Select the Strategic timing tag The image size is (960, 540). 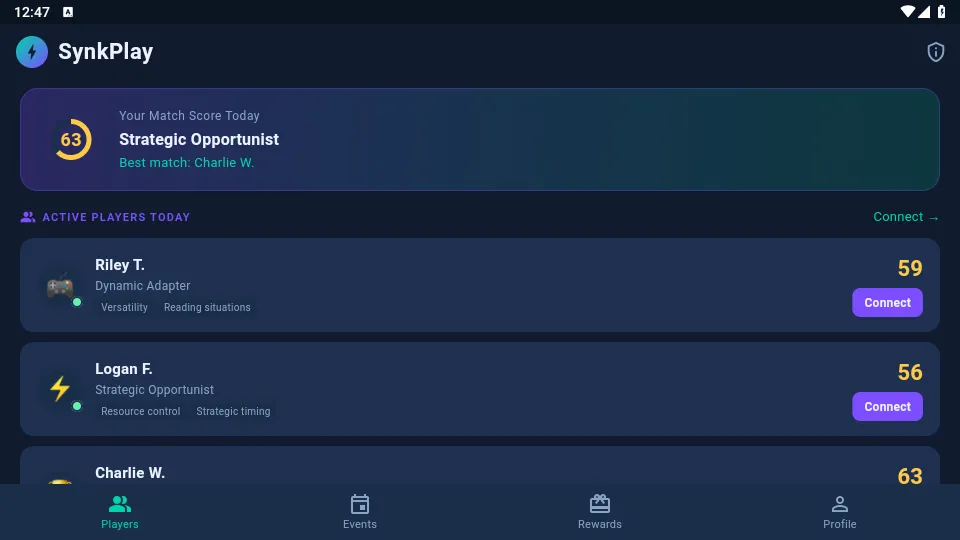(233, 411)
